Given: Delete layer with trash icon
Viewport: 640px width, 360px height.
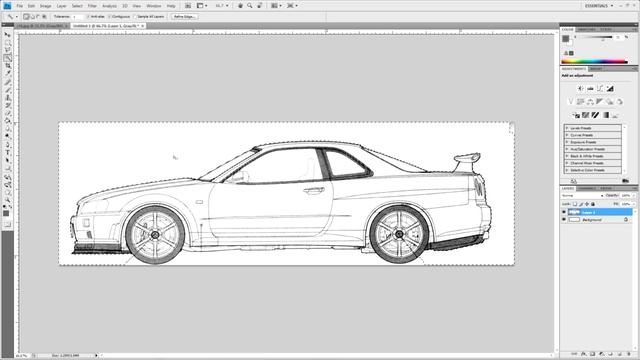Looking at the screenshot, I should point(629,354).
